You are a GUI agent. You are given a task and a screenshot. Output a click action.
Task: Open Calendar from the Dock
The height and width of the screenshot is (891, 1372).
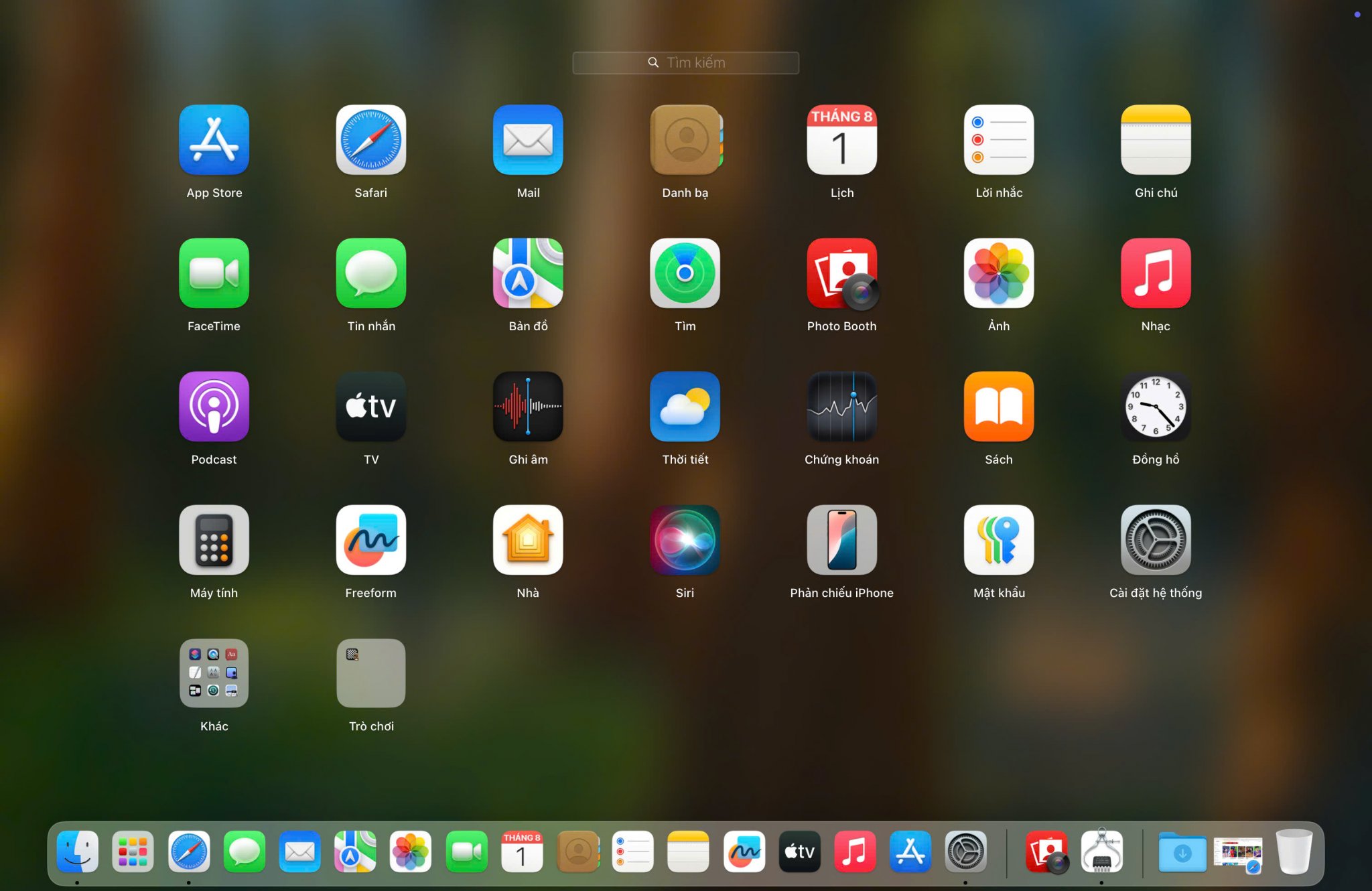tap(522, 851)
